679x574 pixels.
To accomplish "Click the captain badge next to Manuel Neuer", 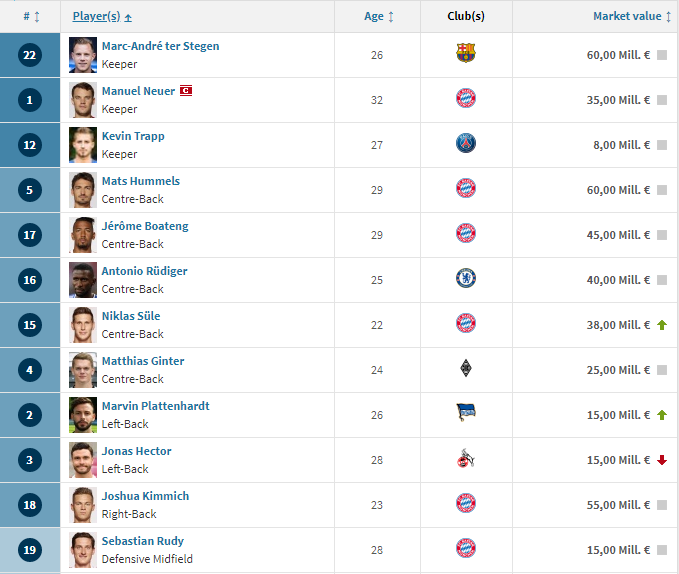I will coord(186,90).
